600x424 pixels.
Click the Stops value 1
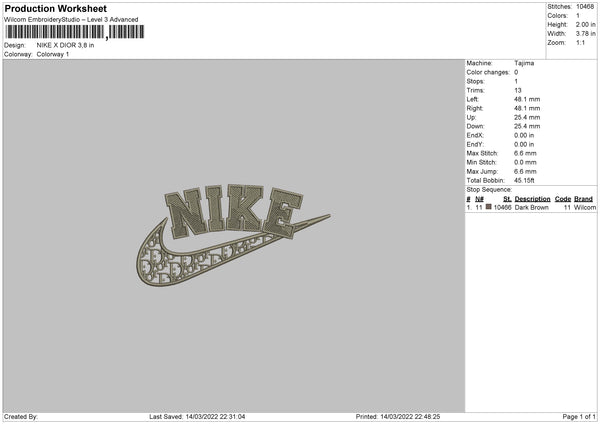click(516, 81)
